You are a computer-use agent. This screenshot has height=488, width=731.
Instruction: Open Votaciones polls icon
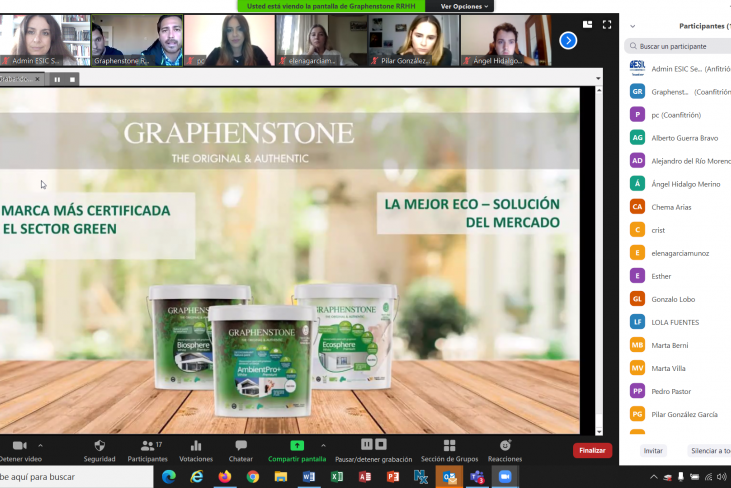(195, 446)
